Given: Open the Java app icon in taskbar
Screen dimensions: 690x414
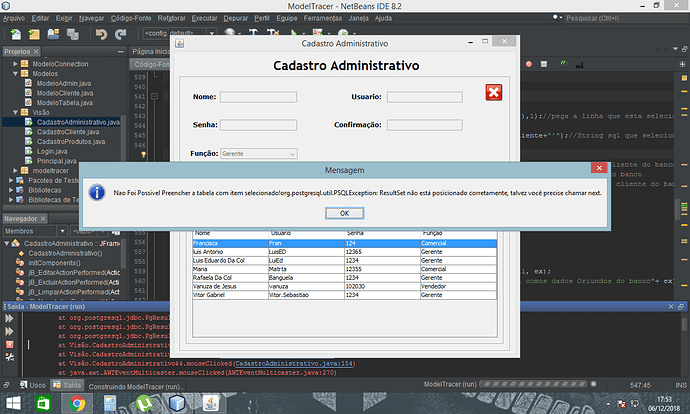Looking at the screenshot, I should 211,403.
